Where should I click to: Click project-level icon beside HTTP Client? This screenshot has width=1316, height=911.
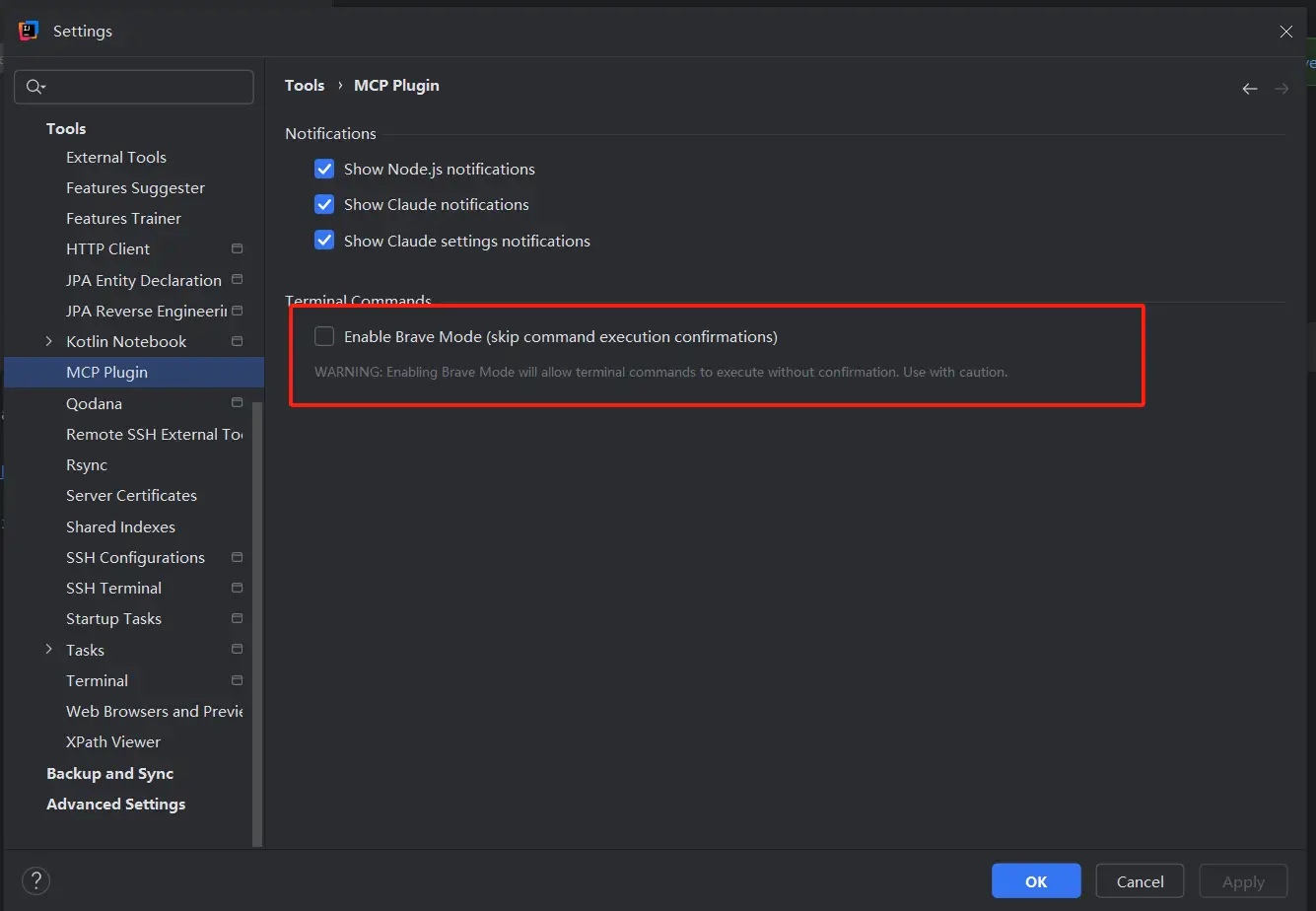point(237,248)
